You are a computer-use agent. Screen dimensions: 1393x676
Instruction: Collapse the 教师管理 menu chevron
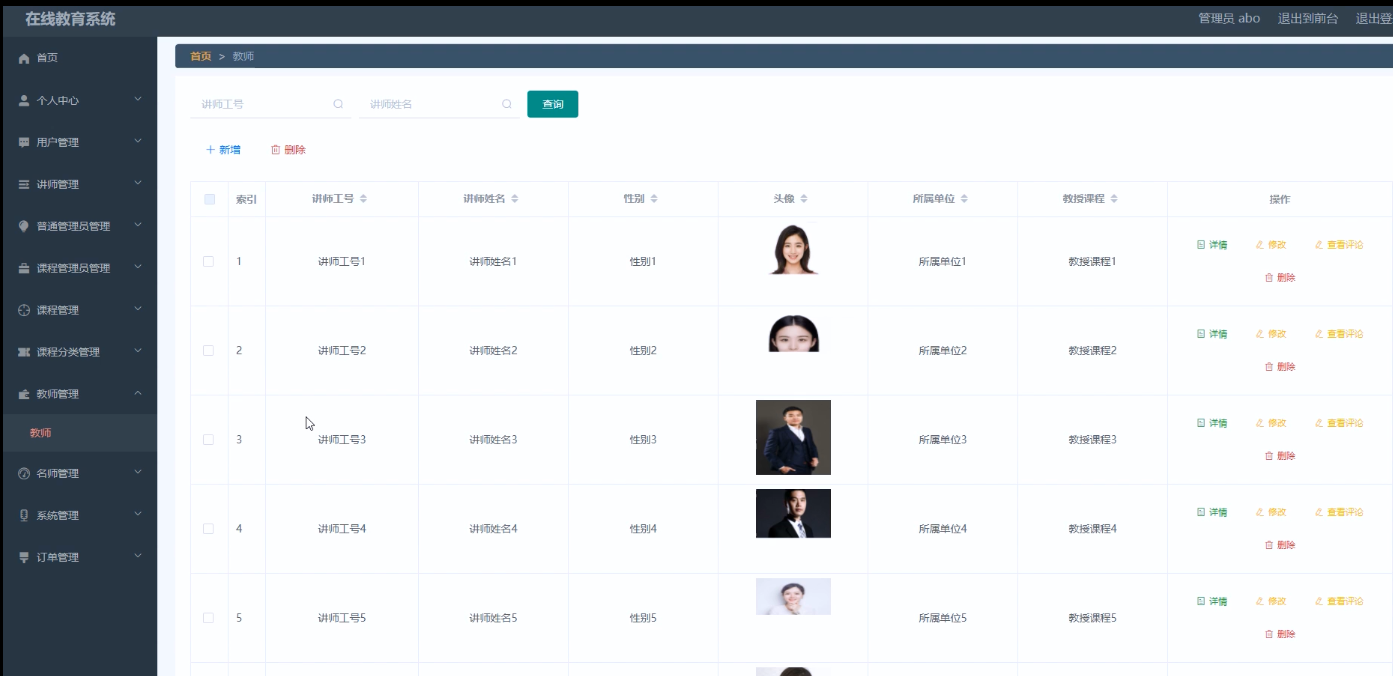pyautogui.click(x=138, y=394)
